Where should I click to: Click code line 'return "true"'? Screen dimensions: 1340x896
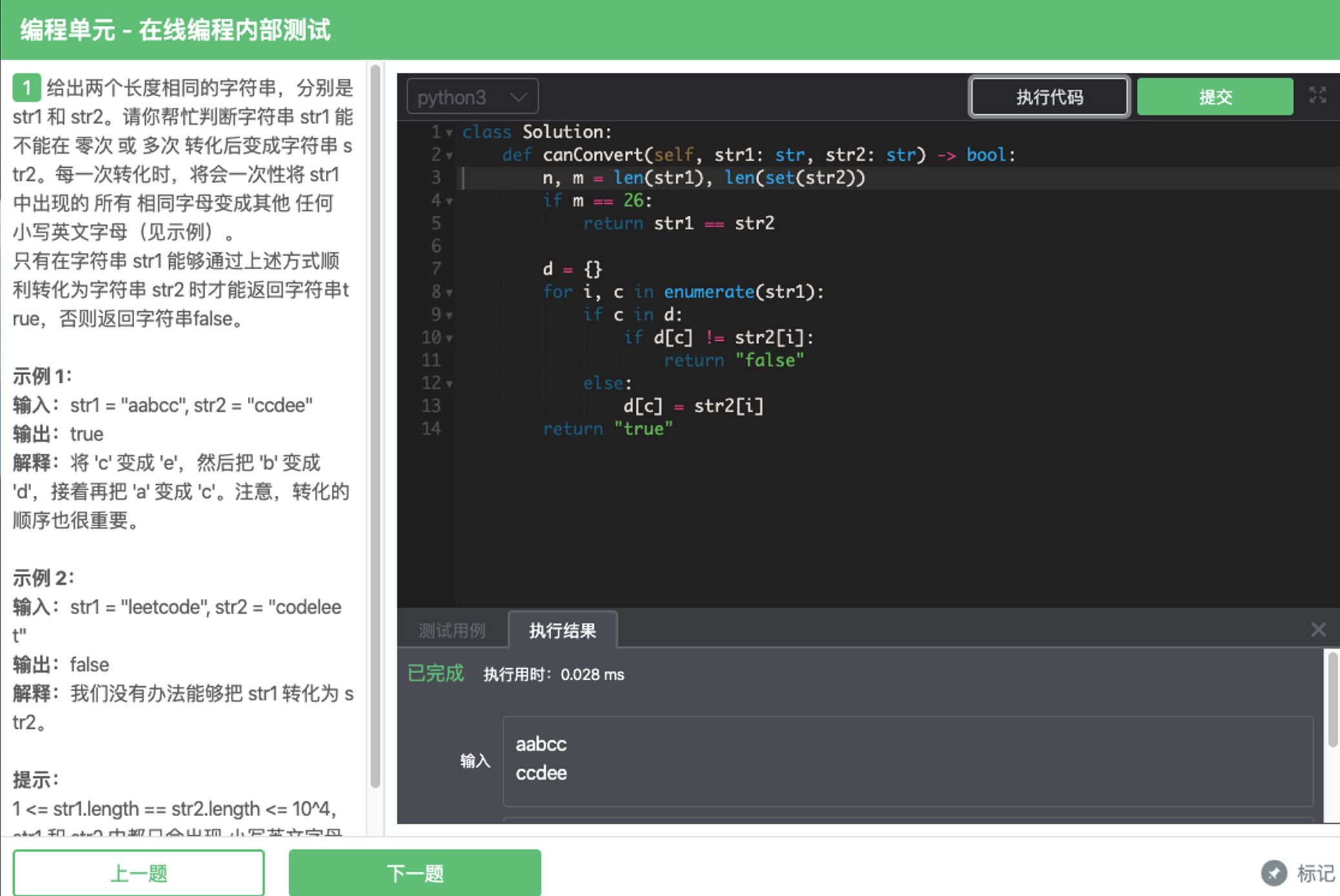coord(607,429)
